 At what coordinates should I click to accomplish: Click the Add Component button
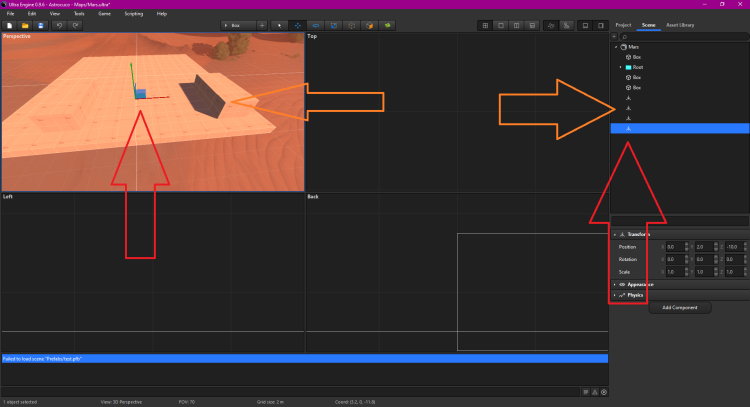coord(680,308)
